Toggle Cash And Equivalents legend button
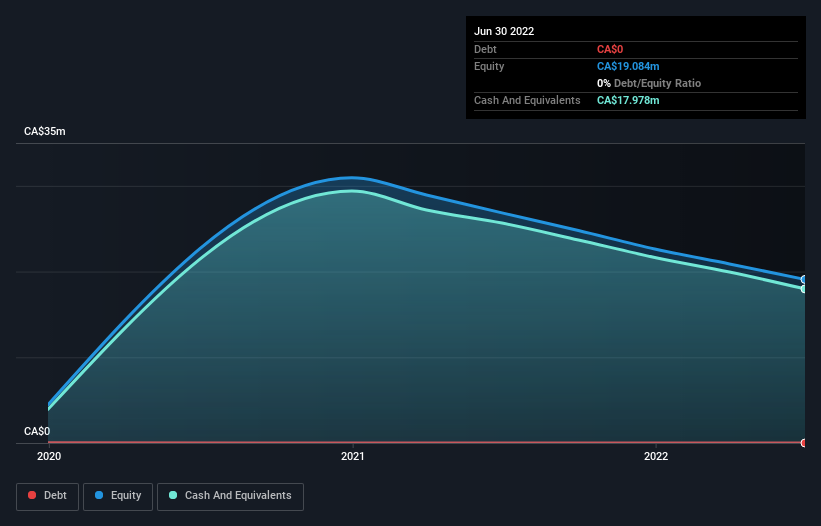821x526 pixels. (x=230, y=496)
